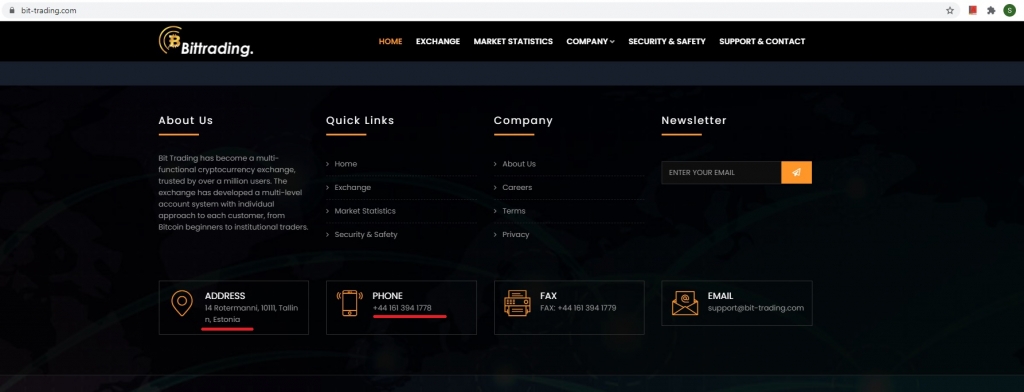Screen dimensions: 1024x392
Task: Click Exchange in Quick Links
Action: 353,188
